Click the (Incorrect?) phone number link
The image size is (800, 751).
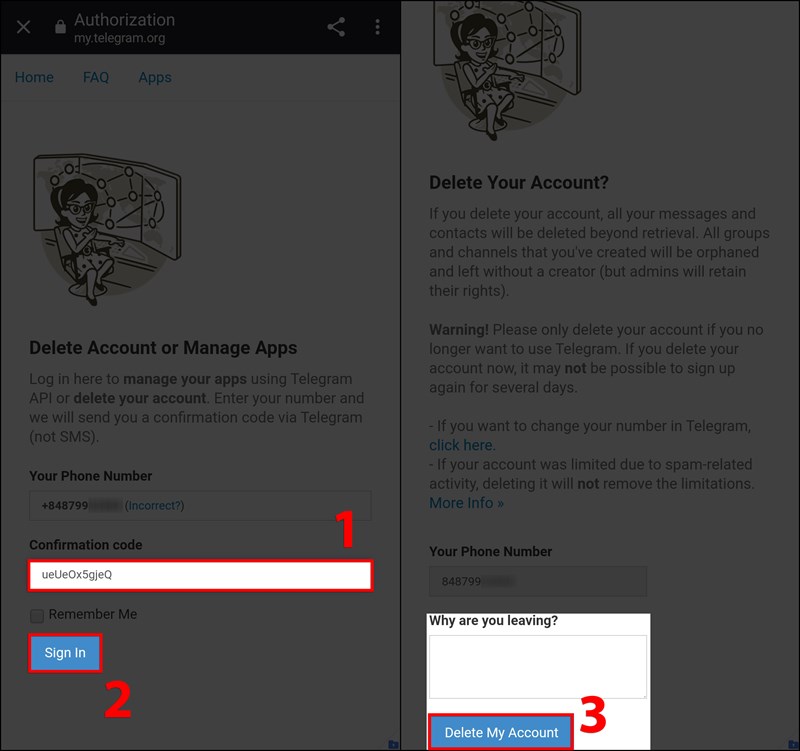155,506
